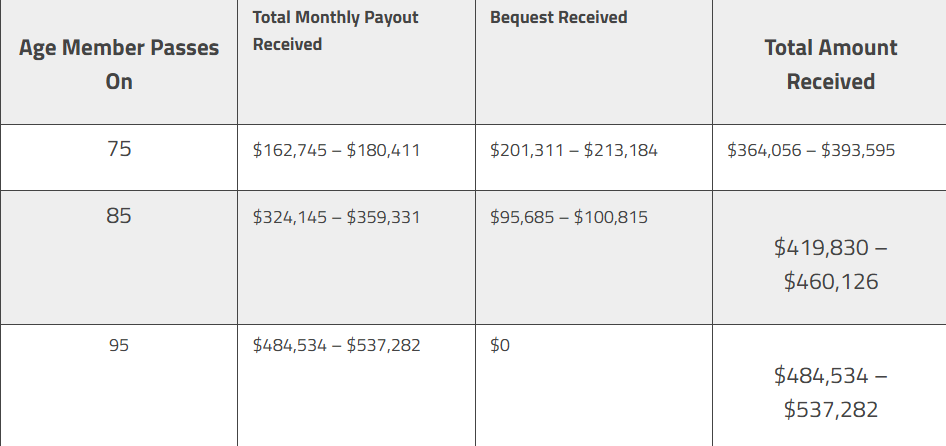Image resolution: width=946 pixels, height=446 pixels.
Task: Click the age 85 cell
Action: [119, 258]
